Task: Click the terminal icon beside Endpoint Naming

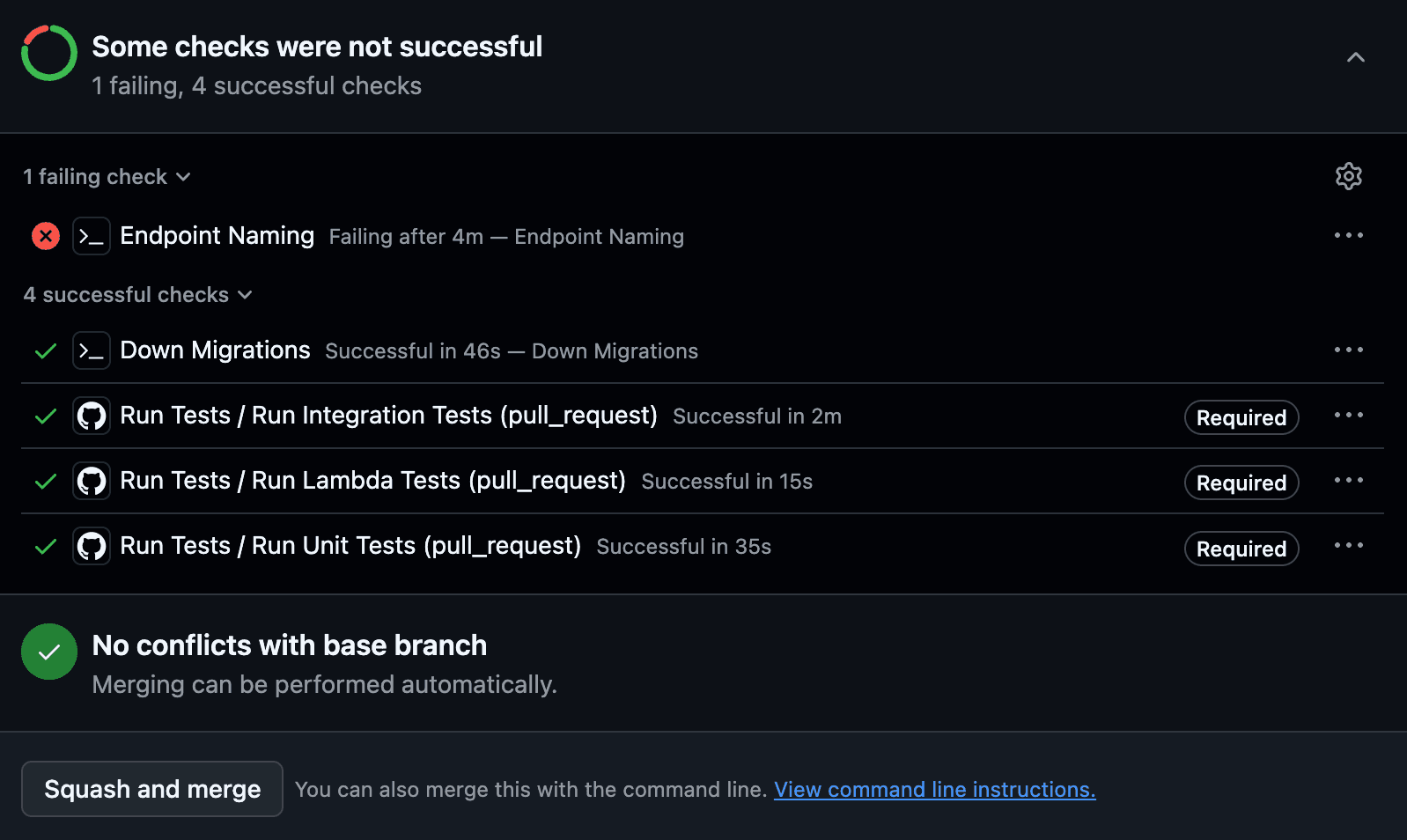Action: point(92,236)
